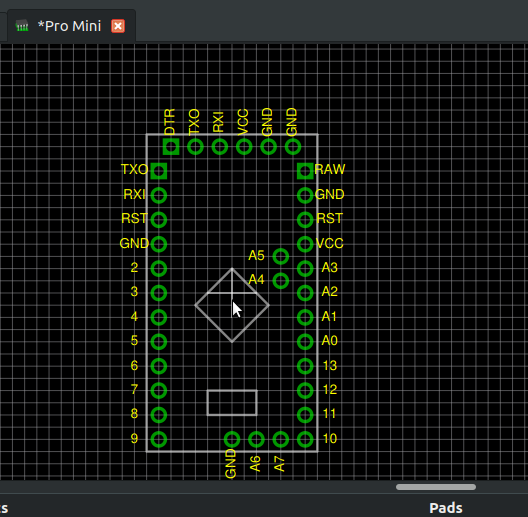
Task: Select the right column GND pad below RAW
Action: click(x=305, y=195)
